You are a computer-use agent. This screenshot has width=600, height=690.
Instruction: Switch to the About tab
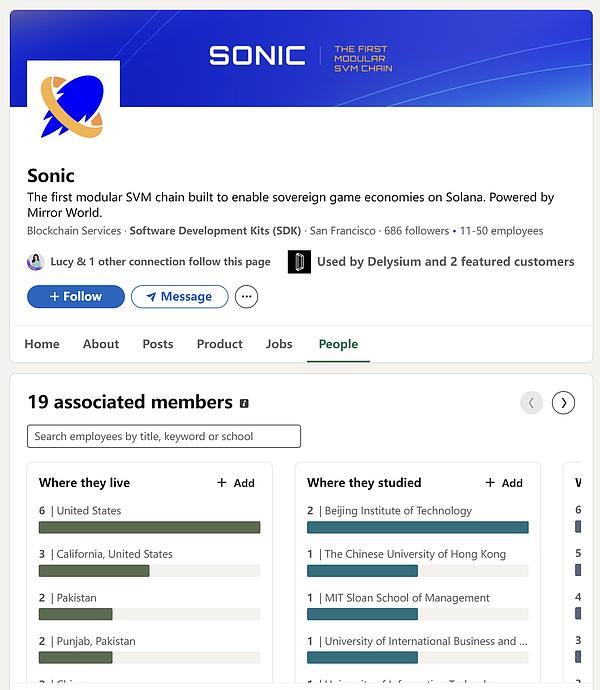101,344
